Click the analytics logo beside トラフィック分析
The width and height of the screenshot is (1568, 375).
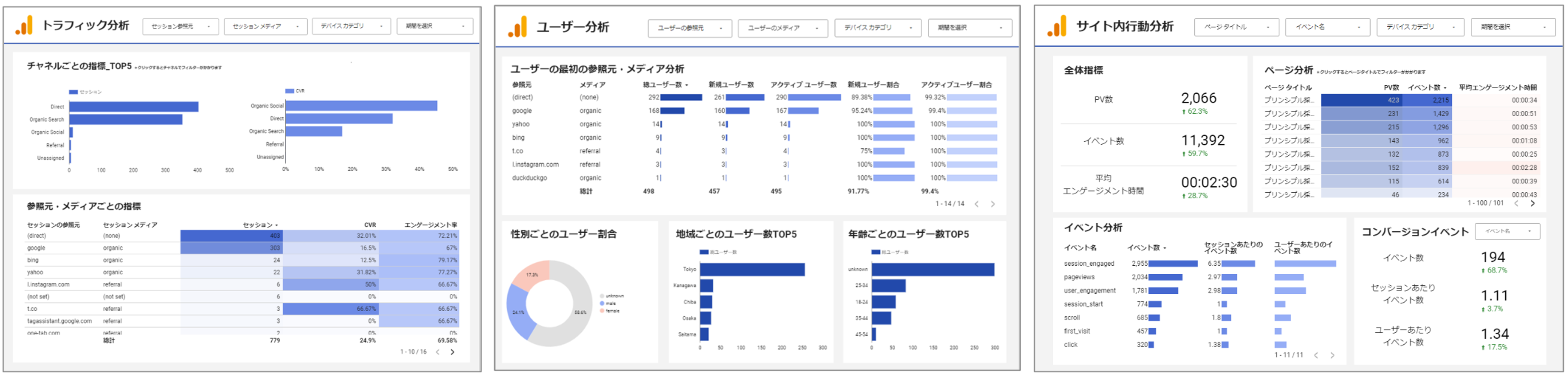click(x=24, y=26)
